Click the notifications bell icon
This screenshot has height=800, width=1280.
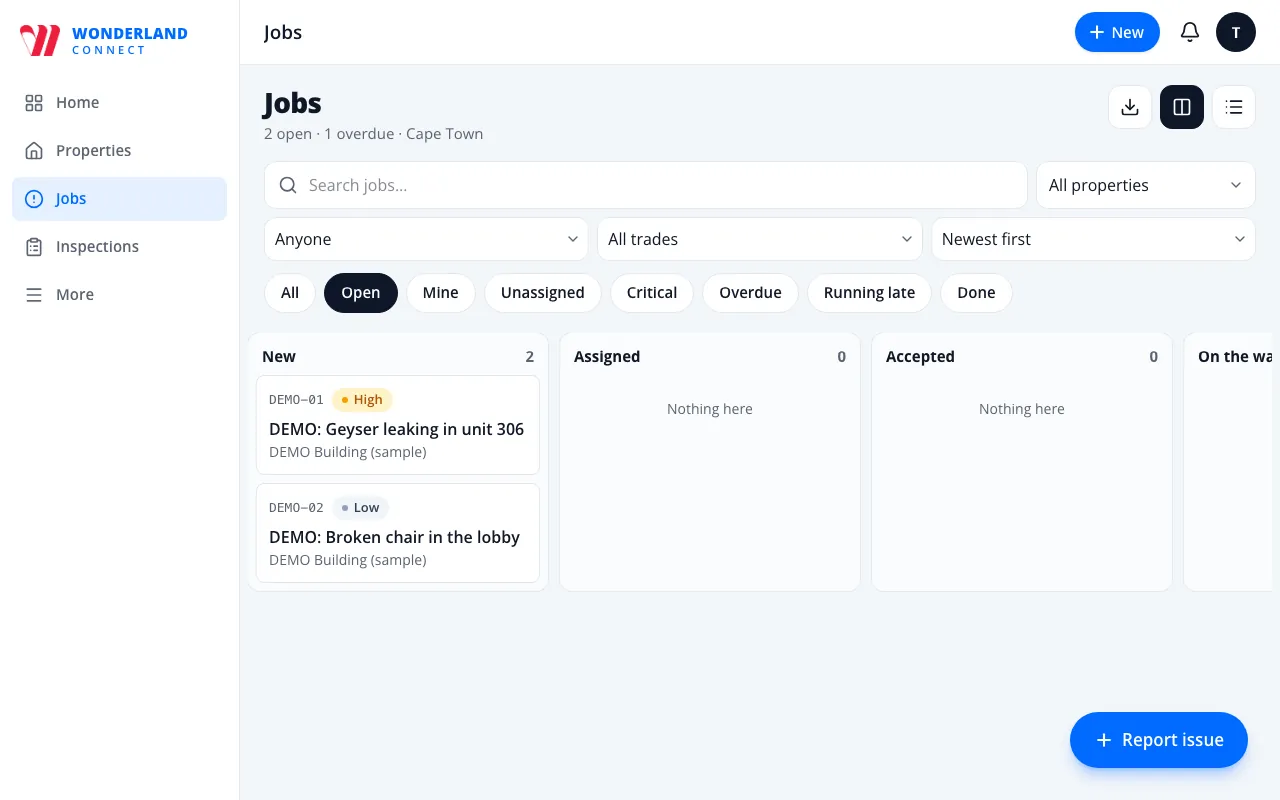[x=1190, y=32]
